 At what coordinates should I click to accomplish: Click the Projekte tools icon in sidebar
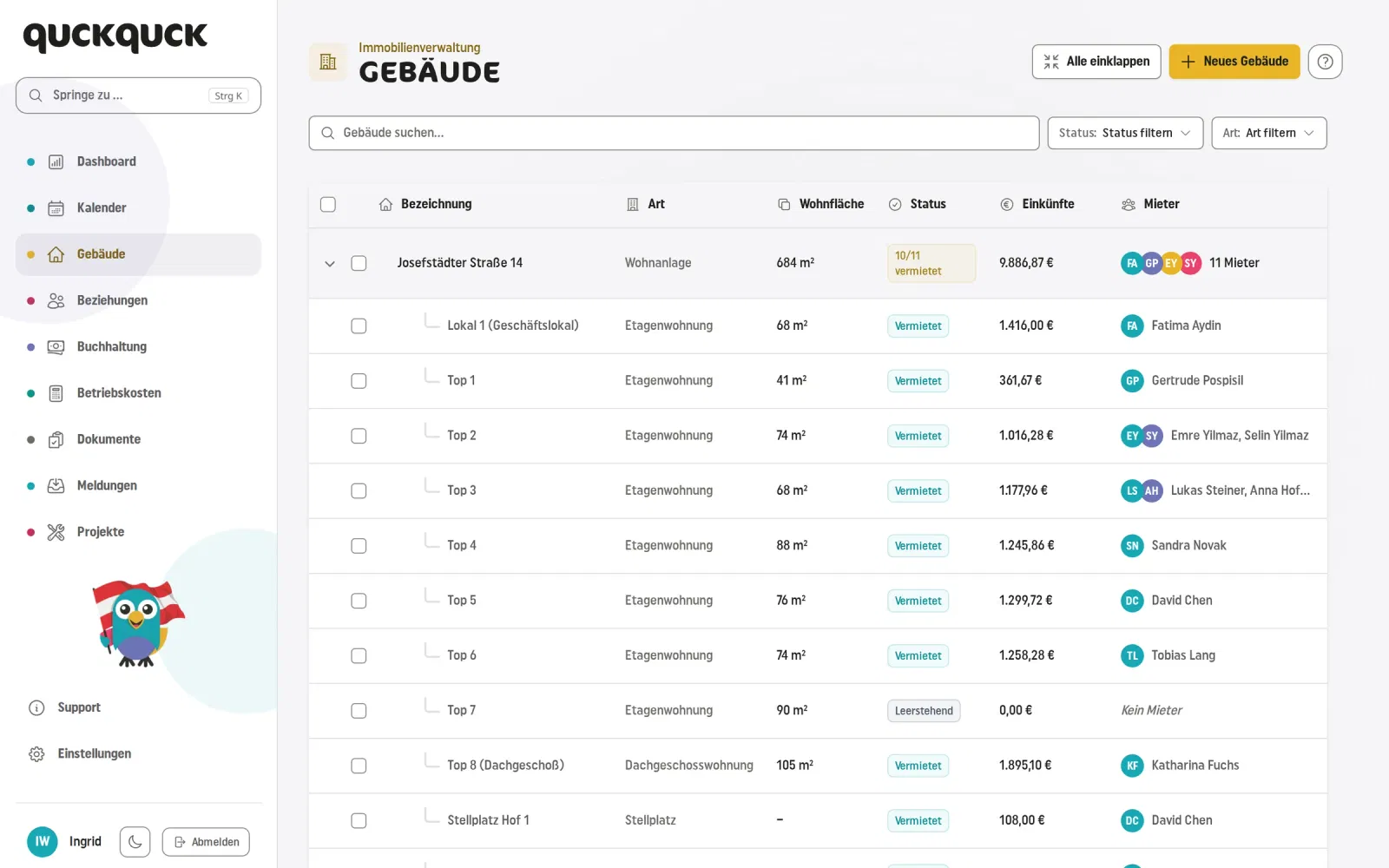click(x=56, y=532)
